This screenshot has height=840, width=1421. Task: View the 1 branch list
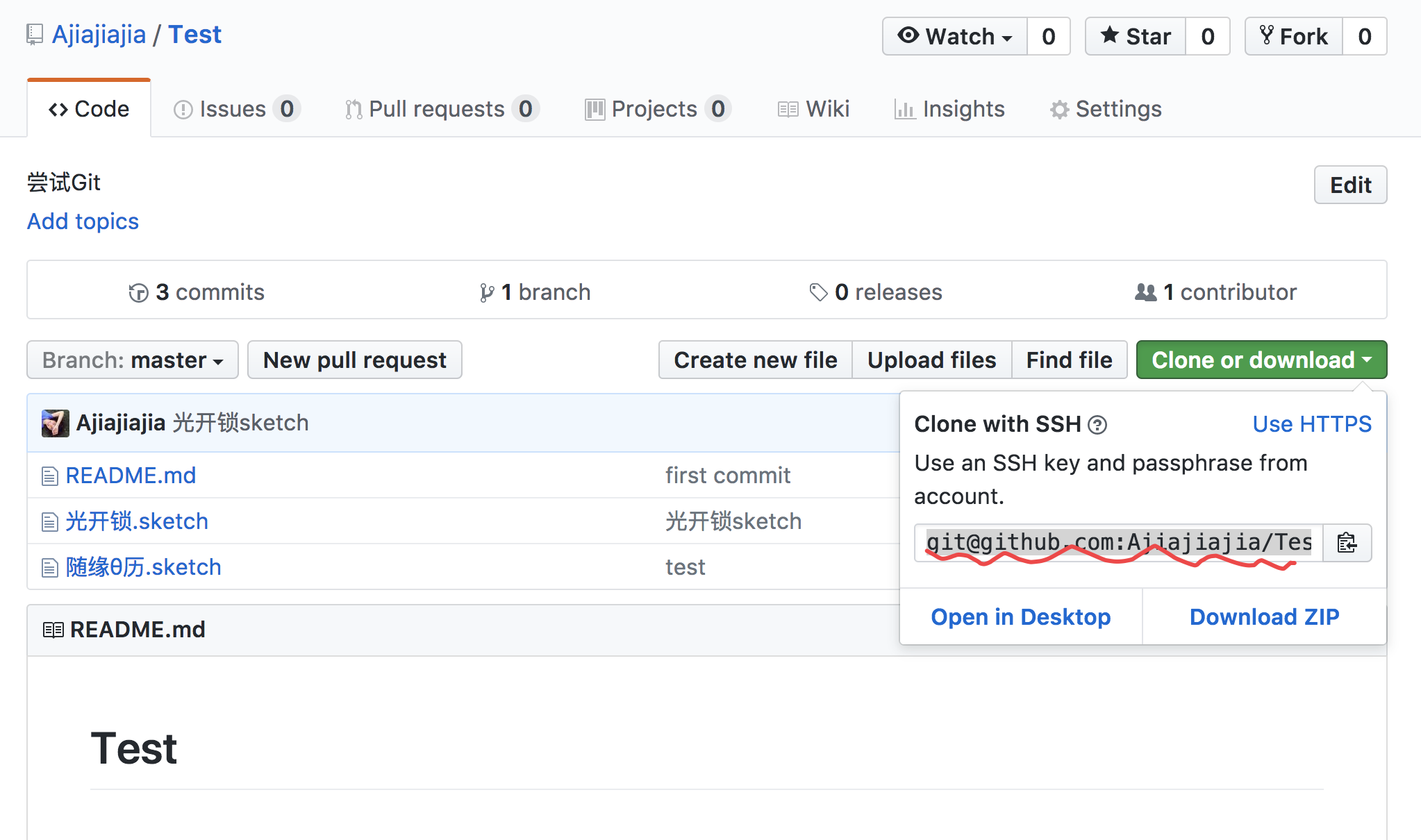535,292
